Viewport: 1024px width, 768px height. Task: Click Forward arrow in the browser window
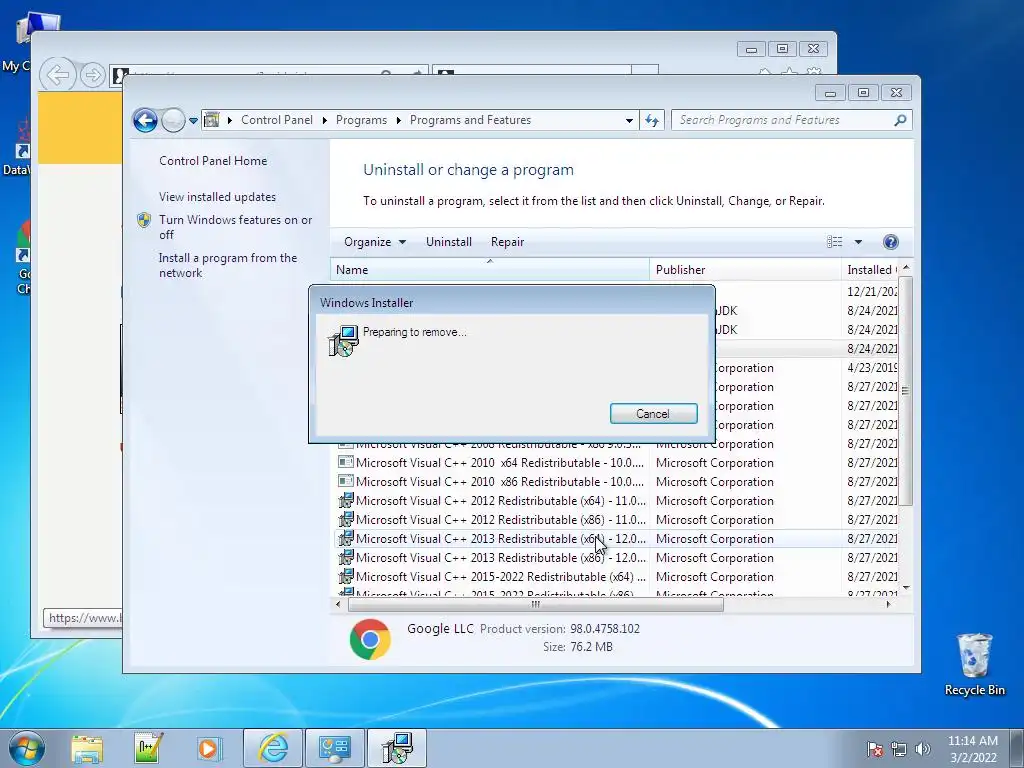point(93,76)
